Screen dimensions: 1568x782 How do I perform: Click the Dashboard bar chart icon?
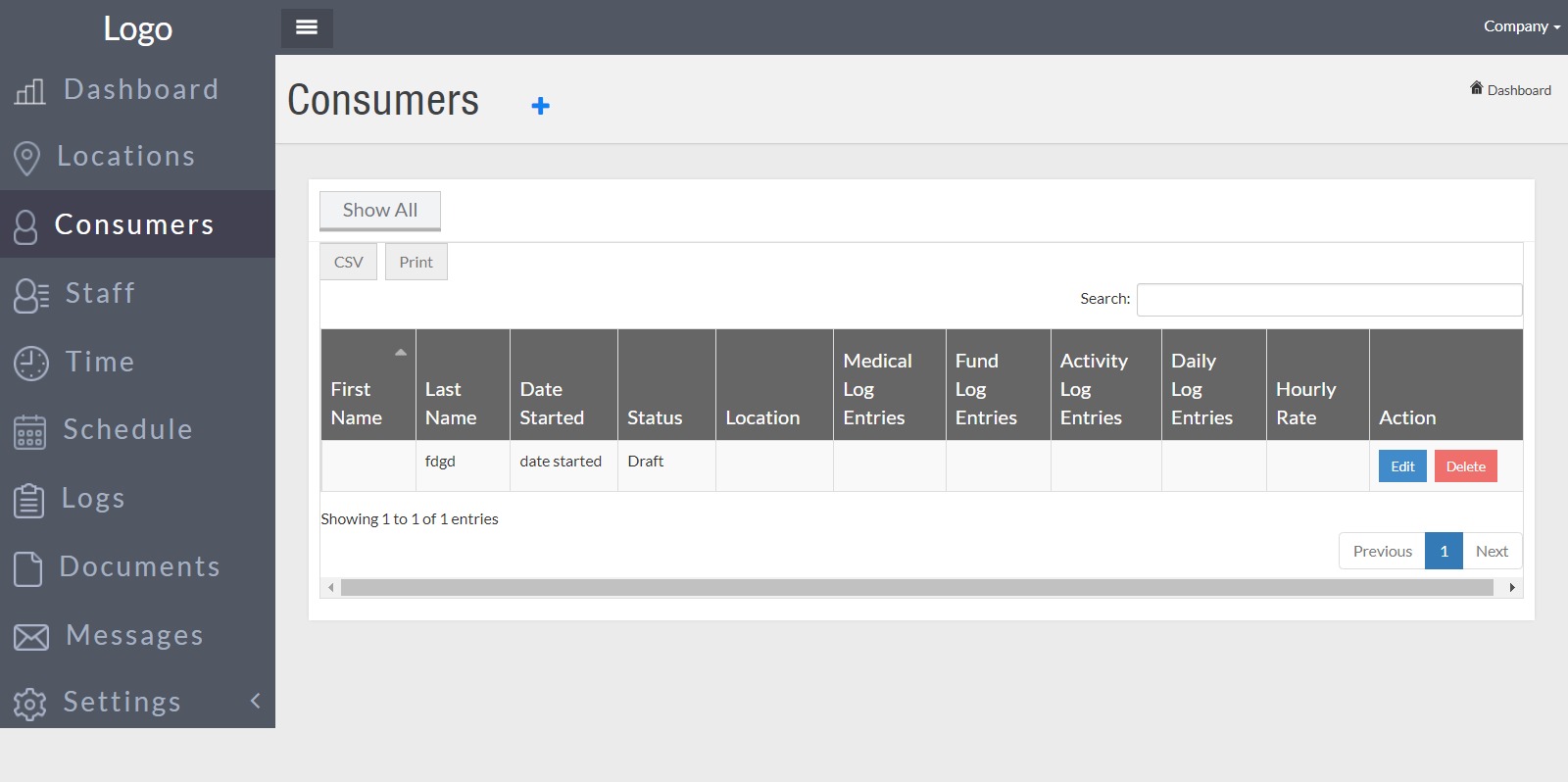[x=30, y=91]
